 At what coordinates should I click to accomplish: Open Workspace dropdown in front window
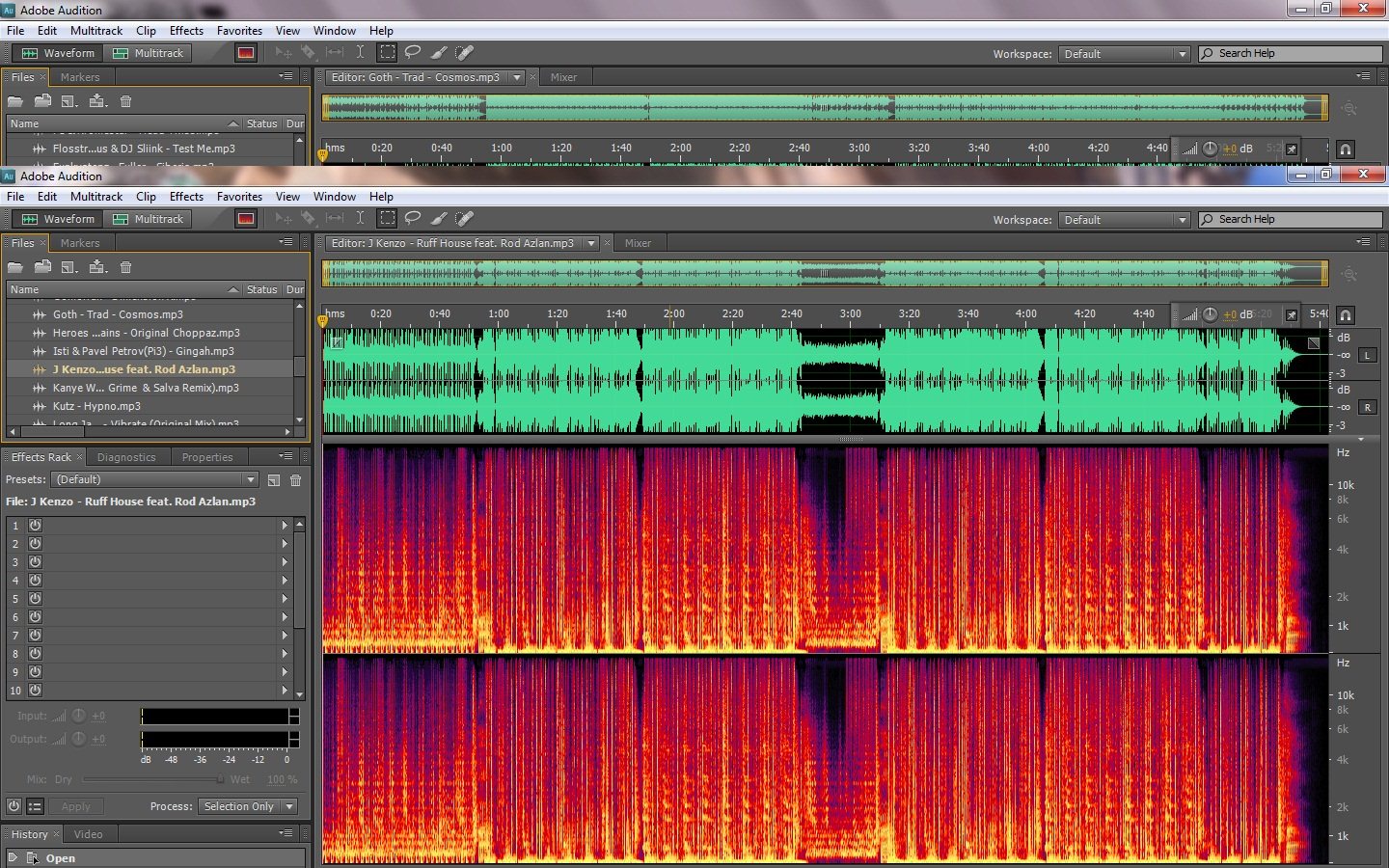point(1124,220)
